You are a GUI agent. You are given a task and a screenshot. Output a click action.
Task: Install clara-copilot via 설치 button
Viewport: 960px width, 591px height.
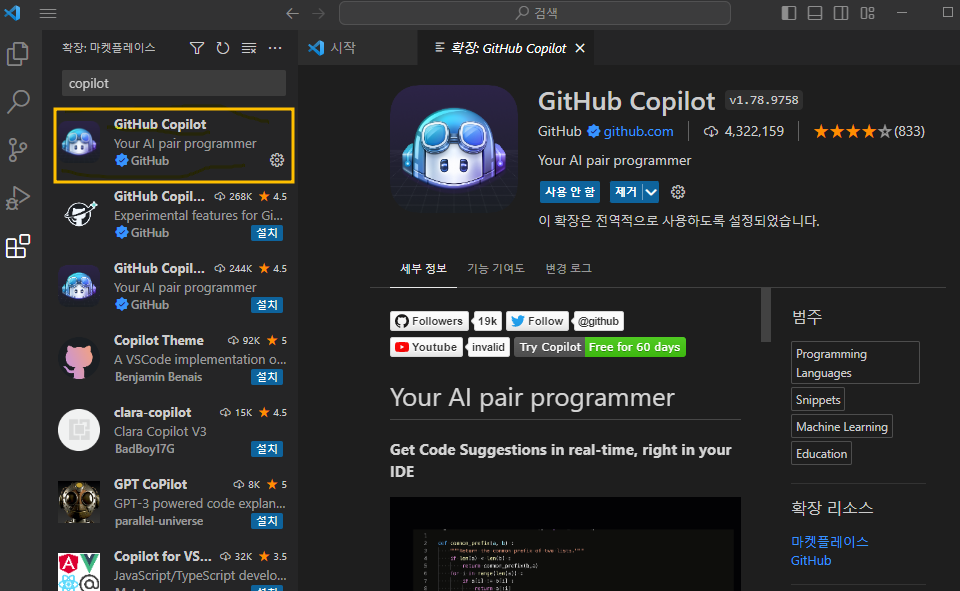point(267,449)
